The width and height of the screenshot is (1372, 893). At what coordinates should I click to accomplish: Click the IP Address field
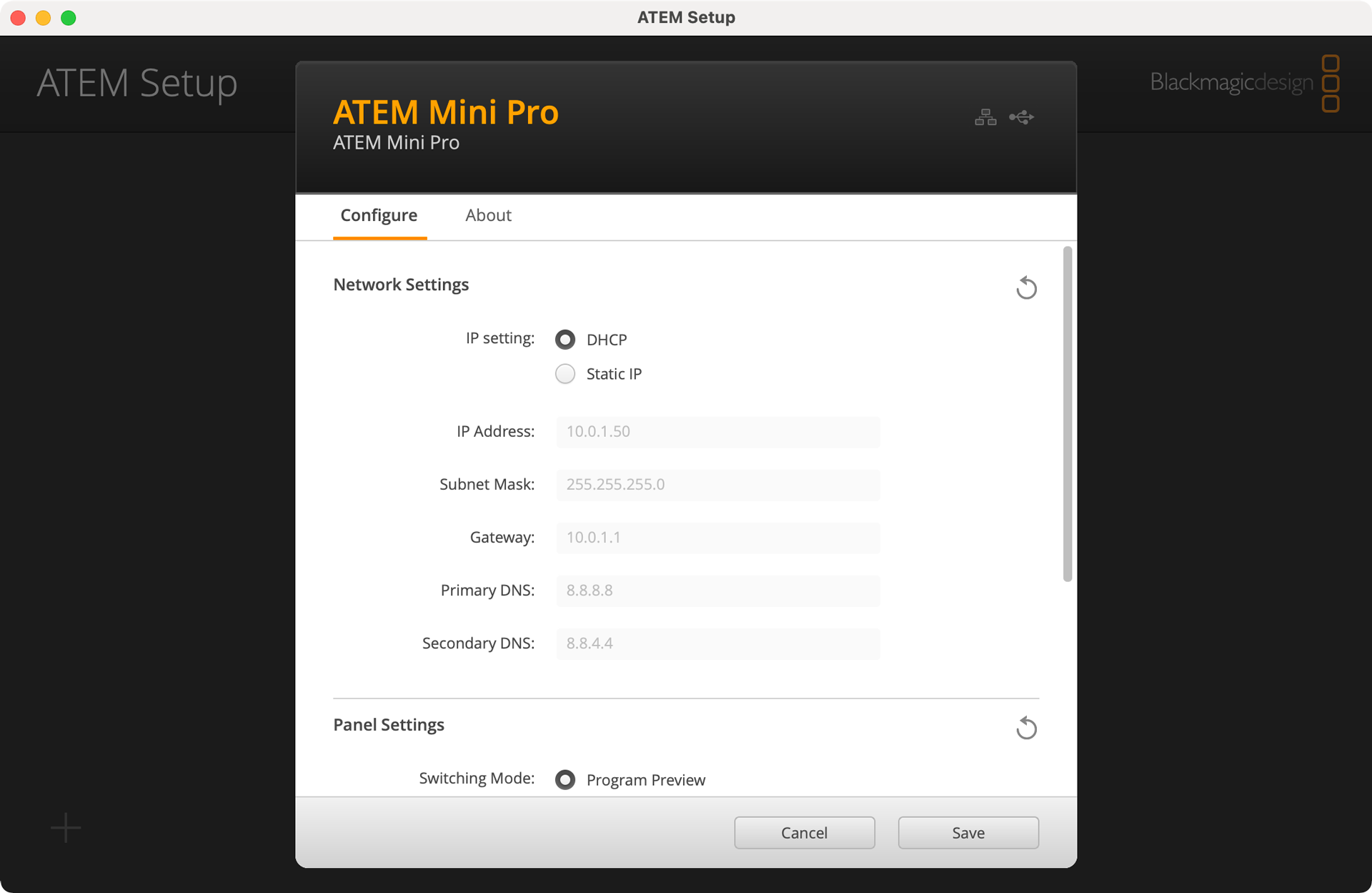tap(718, 432)
